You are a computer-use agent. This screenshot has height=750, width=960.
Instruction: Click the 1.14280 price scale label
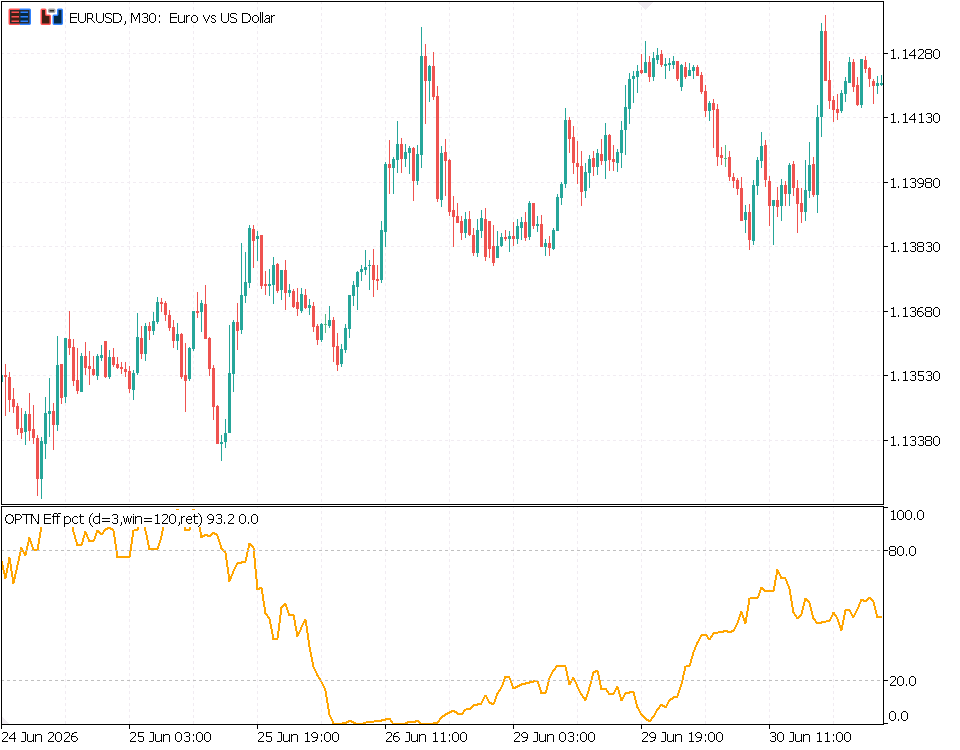914,54
